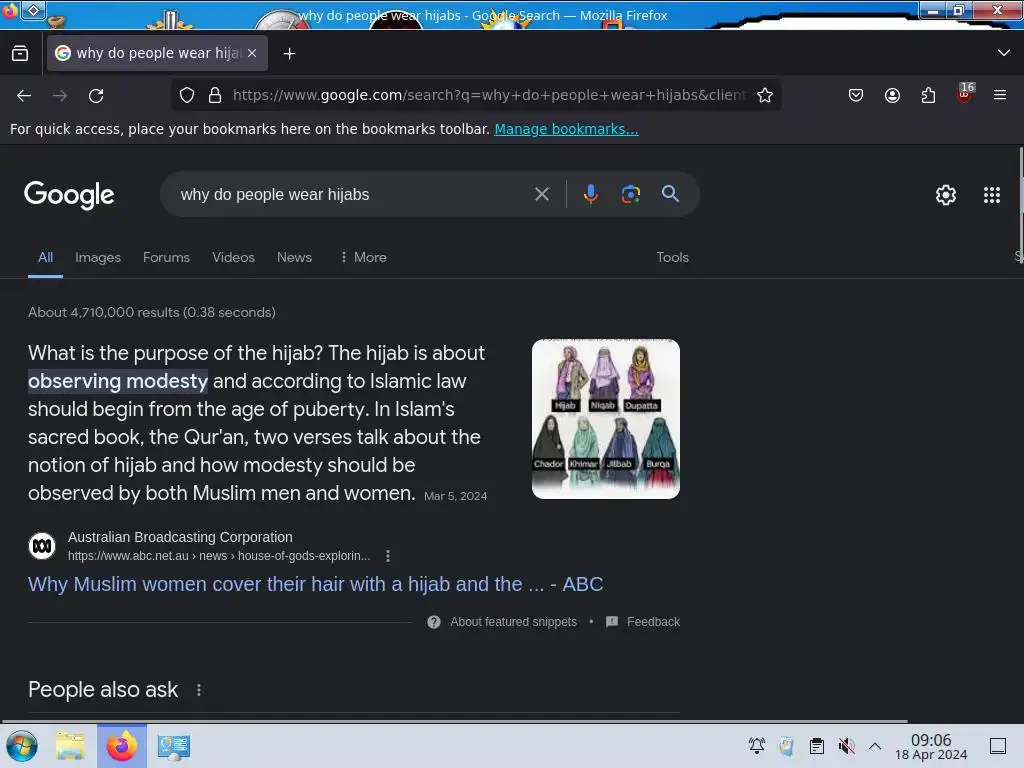Click the page vertical scrollbar
Screen dimensions: 1024x768
[x=1020, y=205]
